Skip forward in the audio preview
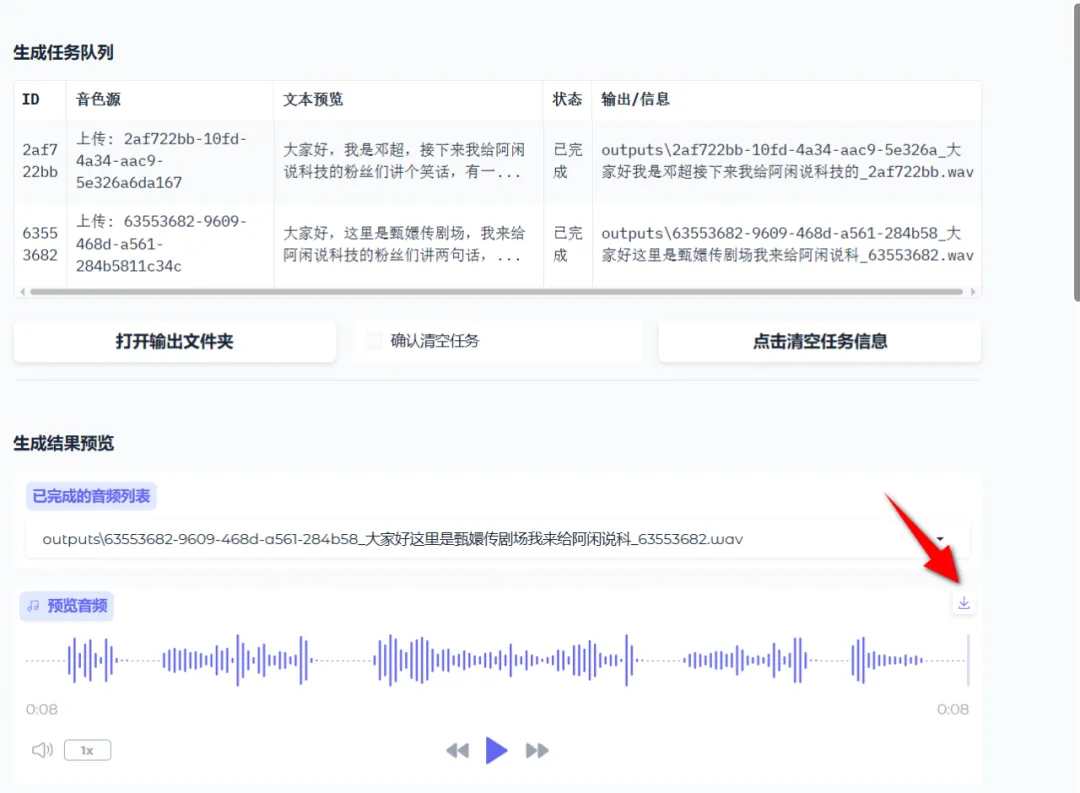The height and width of the screenshot is (793, 1080). (x=538, y=750)
